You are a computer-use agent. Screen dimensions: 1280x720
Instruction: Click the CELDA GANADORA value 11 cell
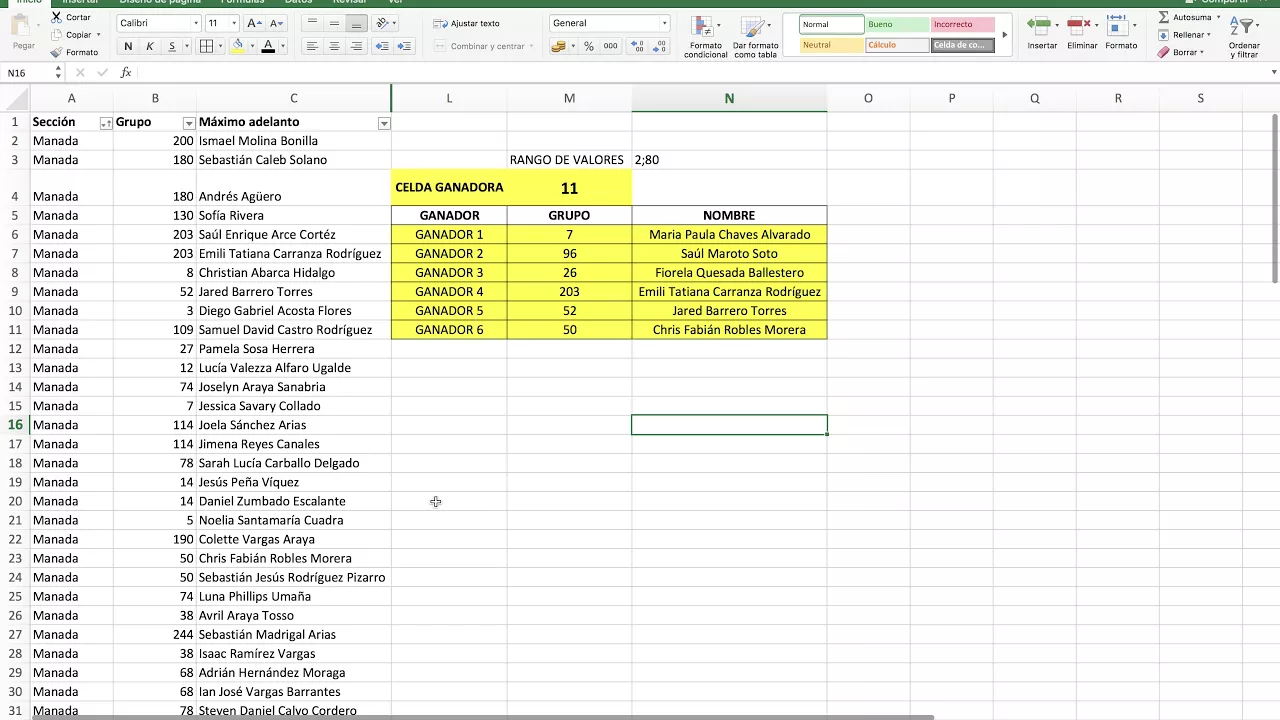[x=569, y=188]
